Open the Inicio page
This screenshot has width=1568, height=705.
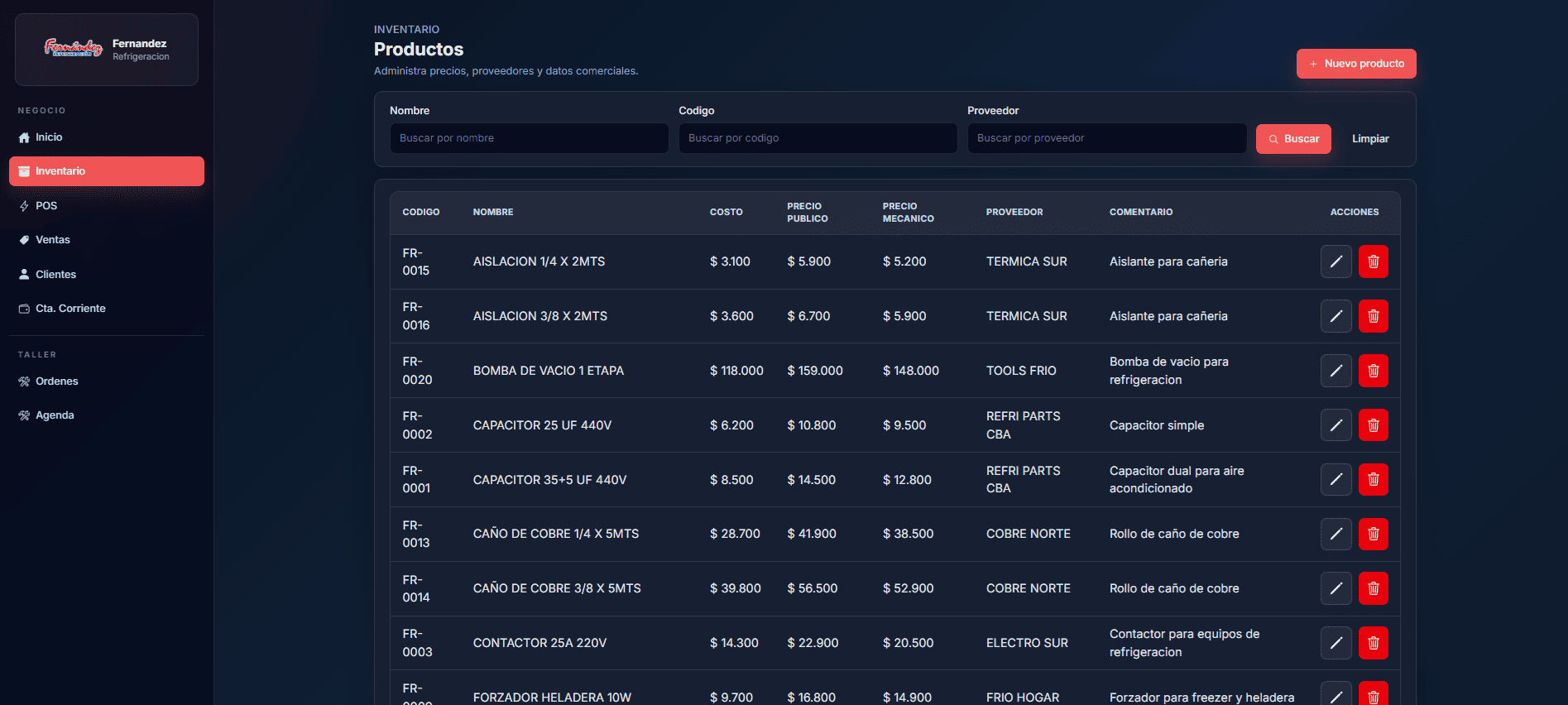[107, 137]
